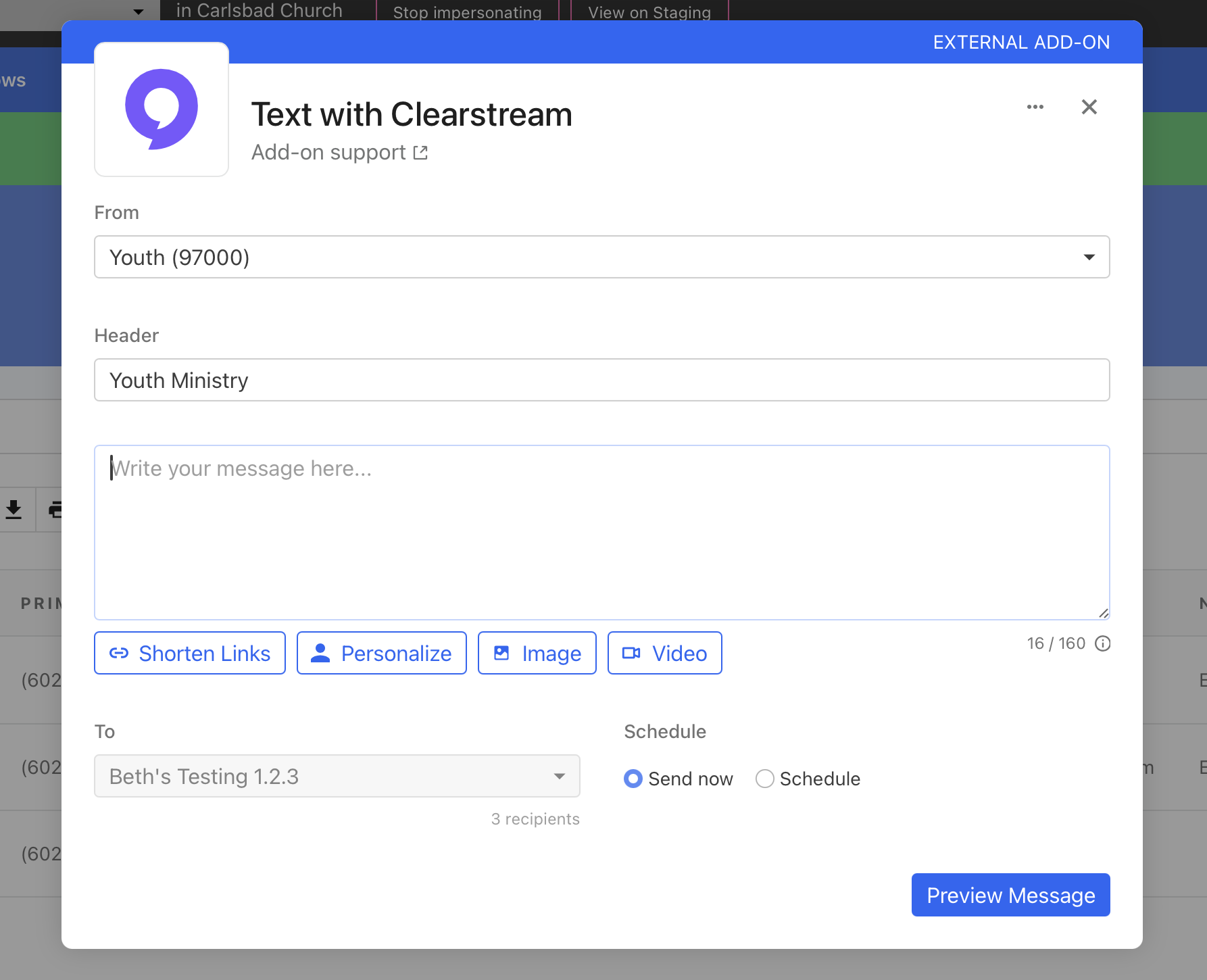The image size is (1207, 980).
Task: Select the Schedule radio option
Action: point(764,779)
